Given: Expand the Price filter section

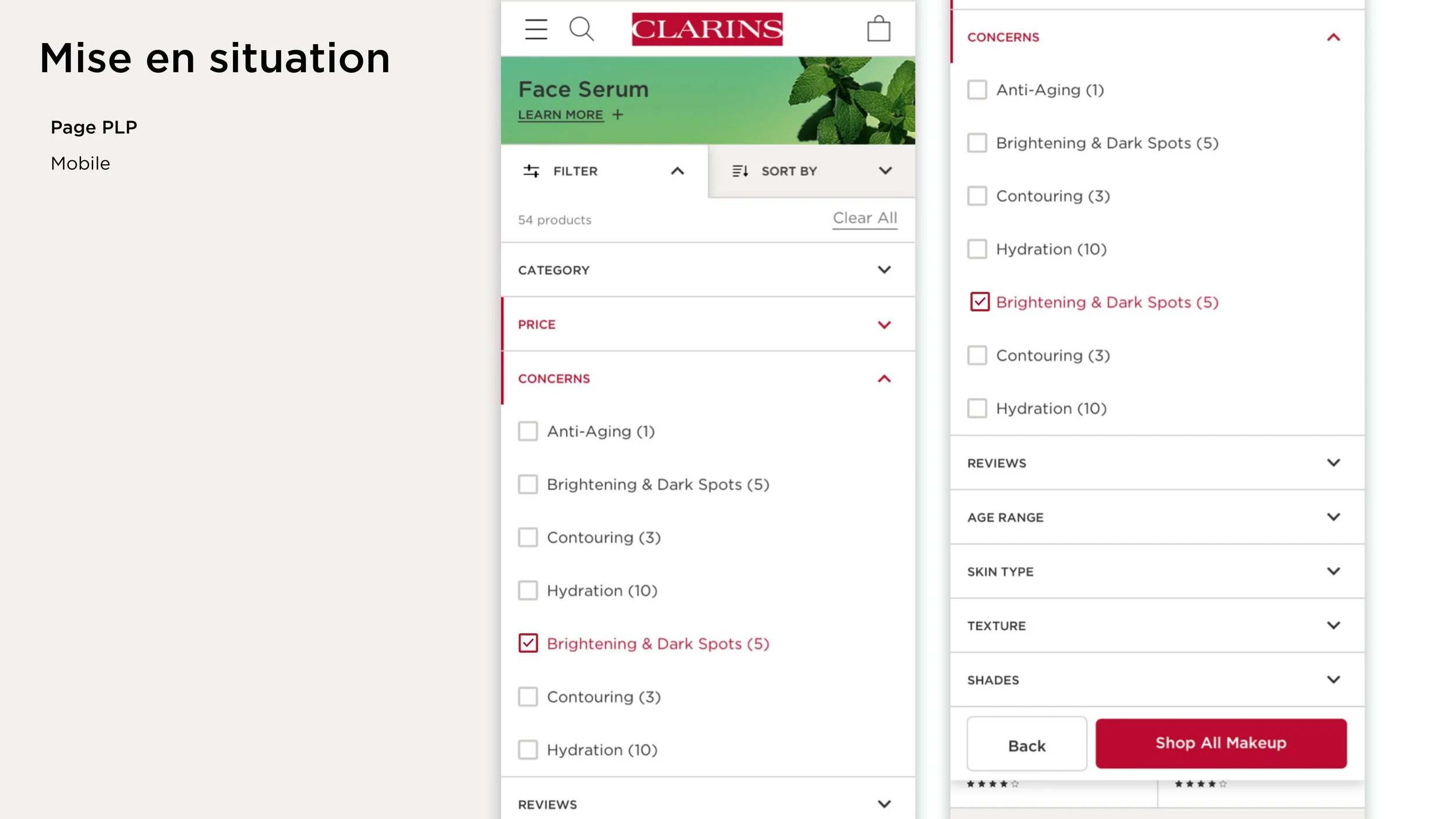Looking at the screenshot, I should (884, 324).
